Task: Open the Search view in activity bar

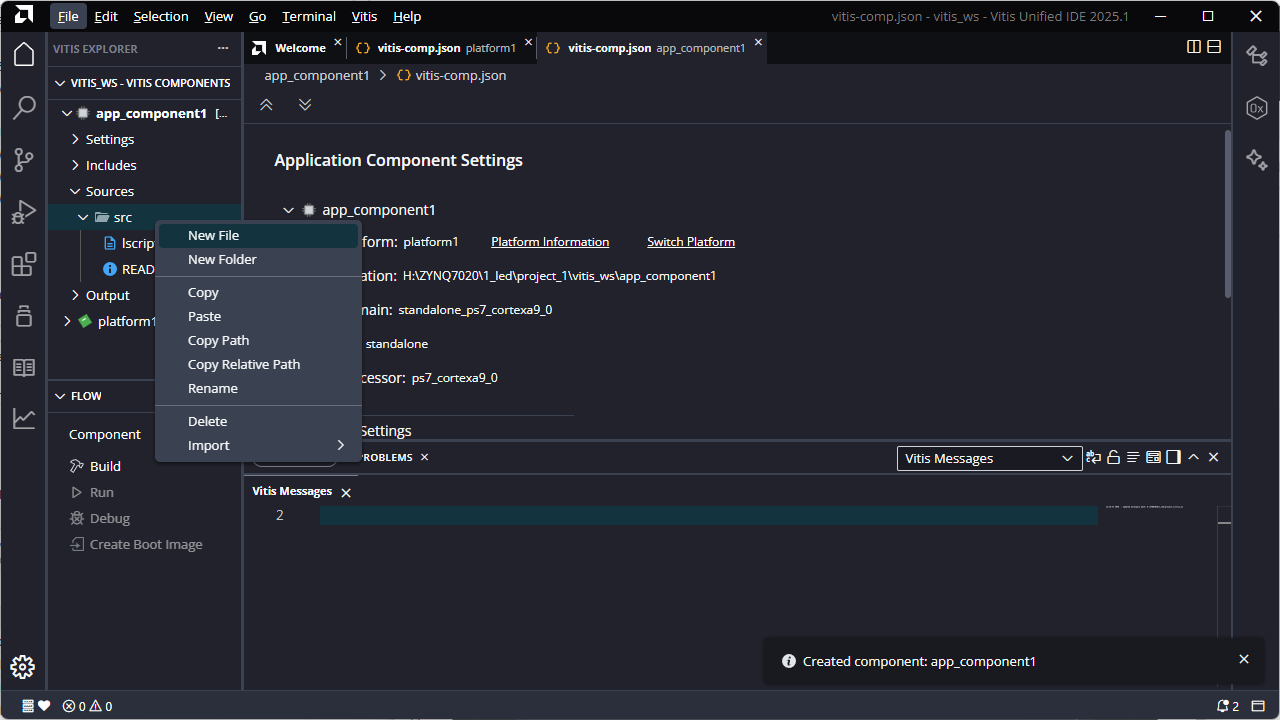Action: click(x=24, y=108)
